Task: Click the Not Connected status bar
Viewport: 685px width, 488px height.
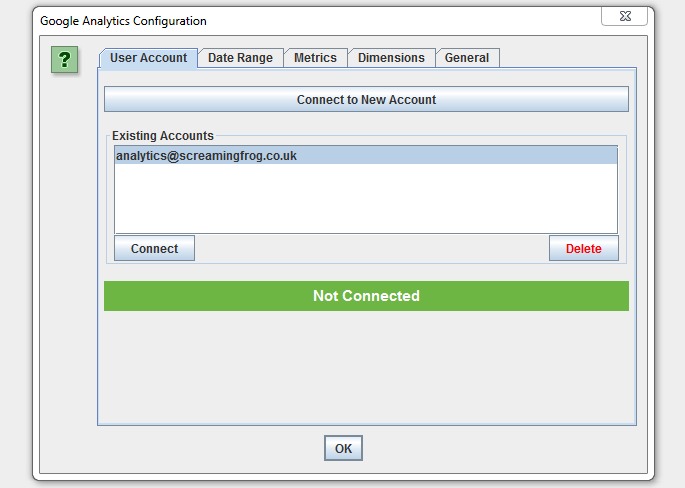Action: (x=366, y=296)
